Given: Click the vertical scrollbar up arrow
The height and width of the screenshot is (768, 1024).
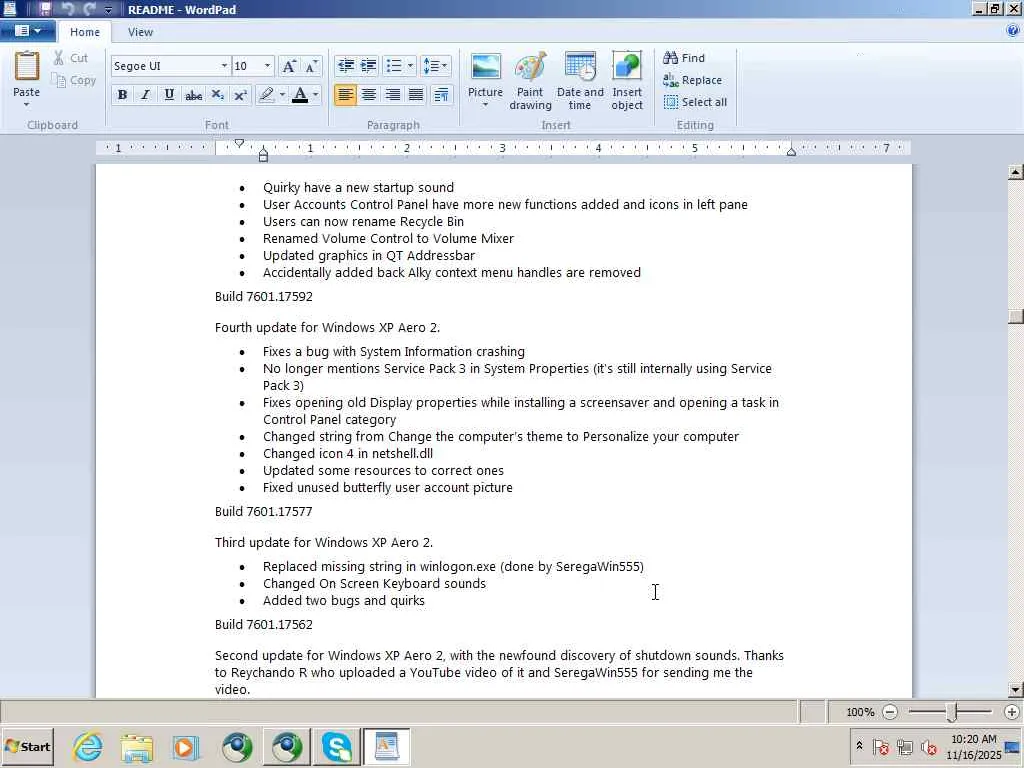Looking at the screenshot, I should (1016, 172).
